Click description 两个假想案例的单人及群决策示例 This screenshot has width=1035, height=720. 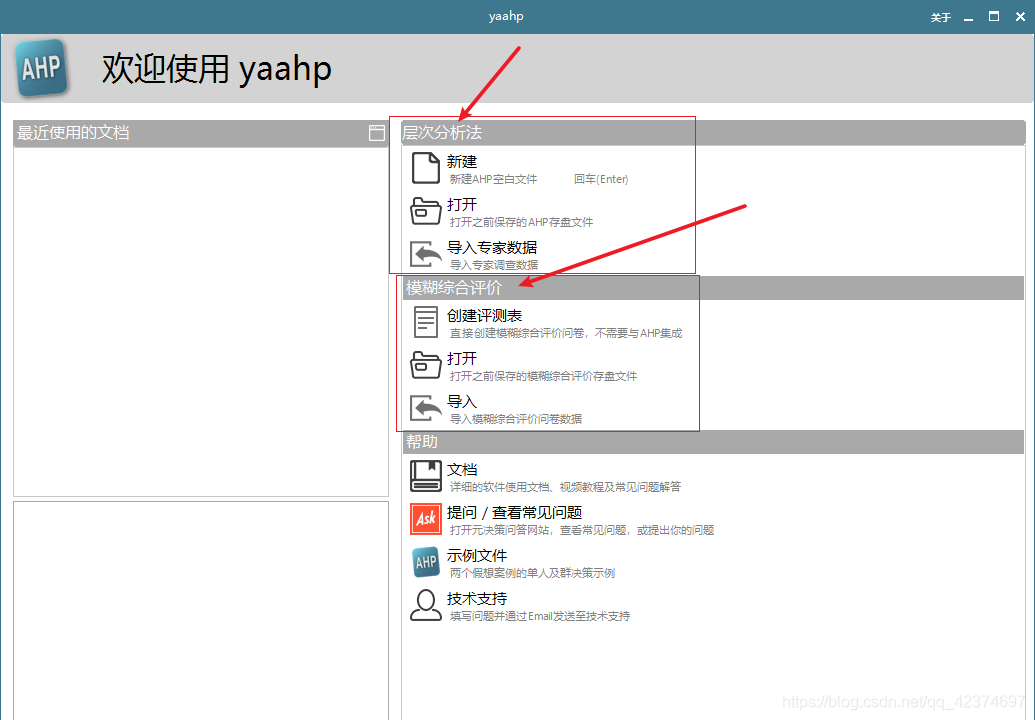[x=532, y=572]
